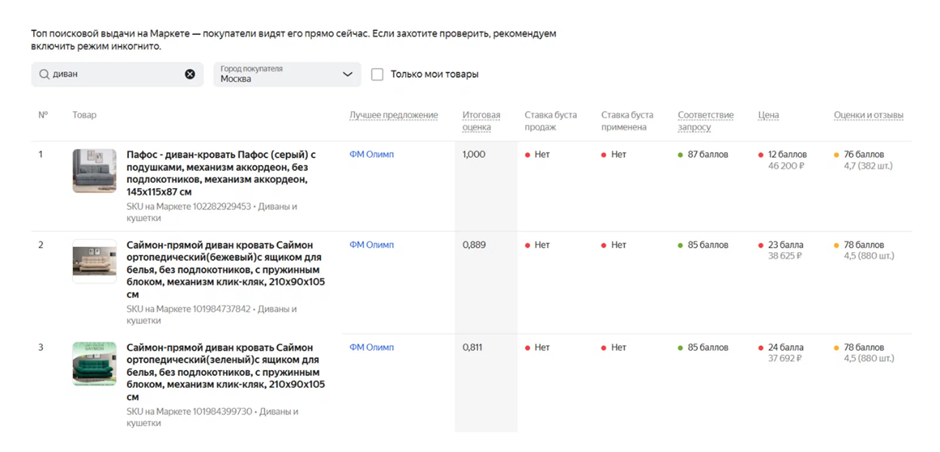The width and height of the screenshot is (940, 452).
Task: Tick the Только мои товары checkbox
Action: (x=377, y=74)
